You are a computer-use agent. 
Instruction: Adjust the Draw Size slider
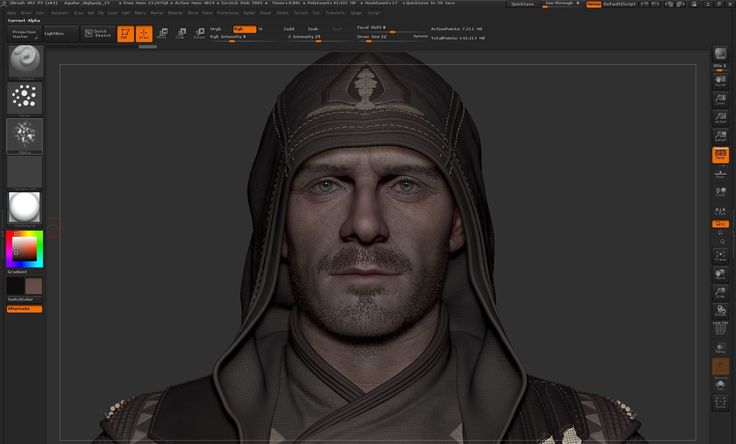tap(391, 38)
